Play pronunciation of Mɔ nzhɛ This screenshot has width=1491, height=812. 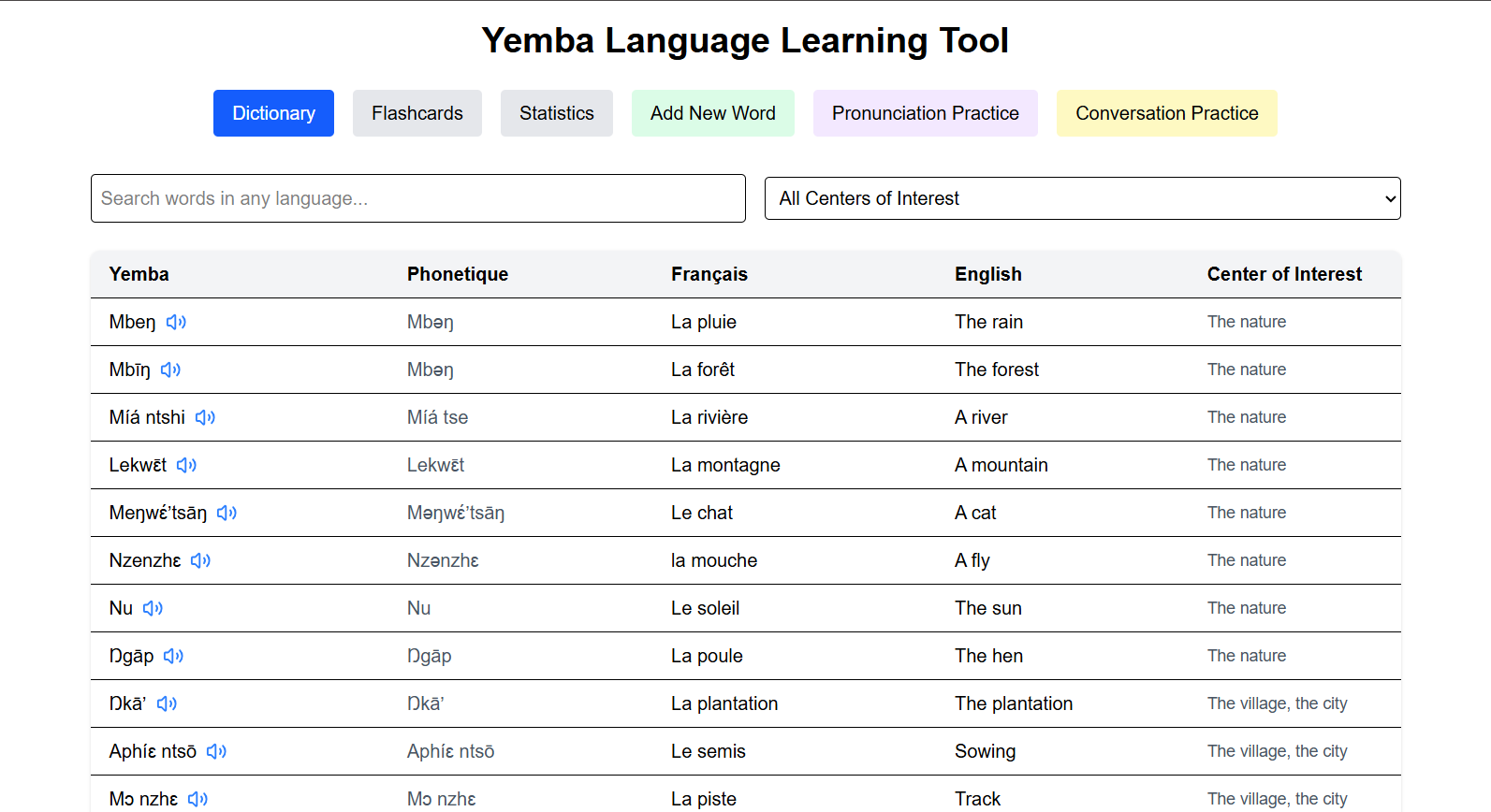point(197,799)
